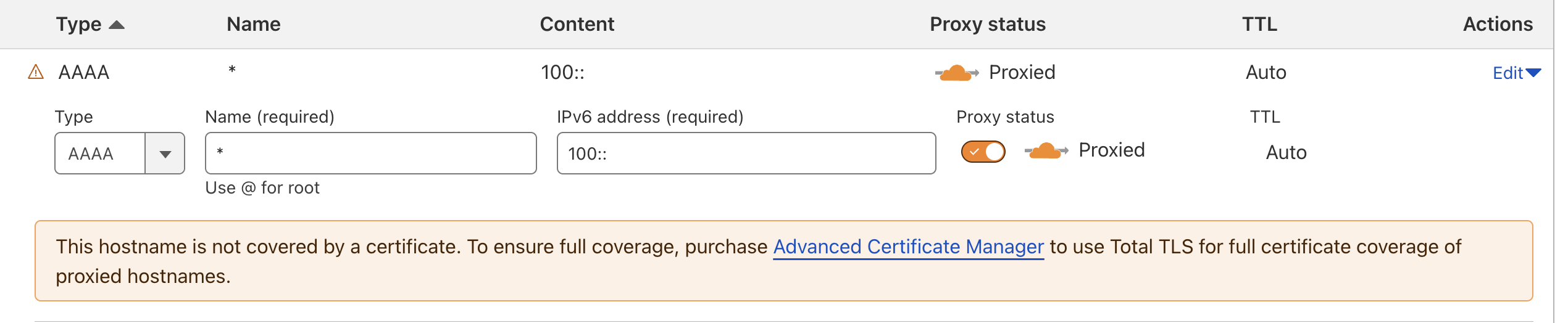The width and height of the screenshot is (1568, 323).
Task: Click the AAAA type text in record row
Action: click(x=83, y=73)
